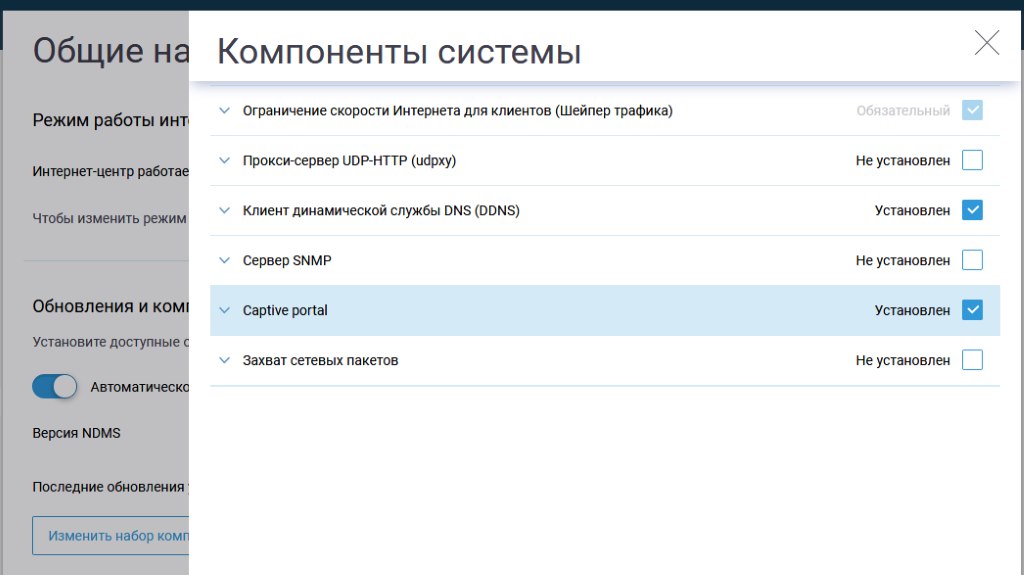Expand Captive portal details chevron

click(x=224, y=311)
